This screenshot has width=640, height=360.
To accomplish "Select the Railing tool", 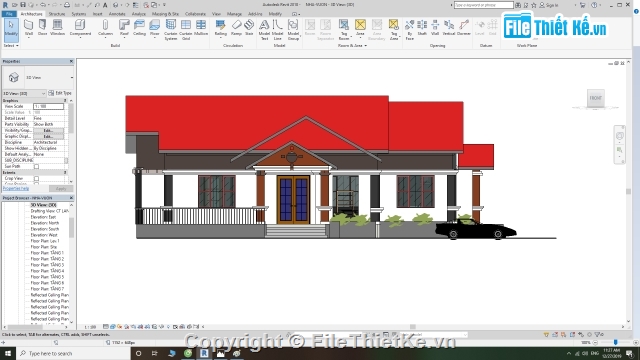I will [x=220, y=28].
